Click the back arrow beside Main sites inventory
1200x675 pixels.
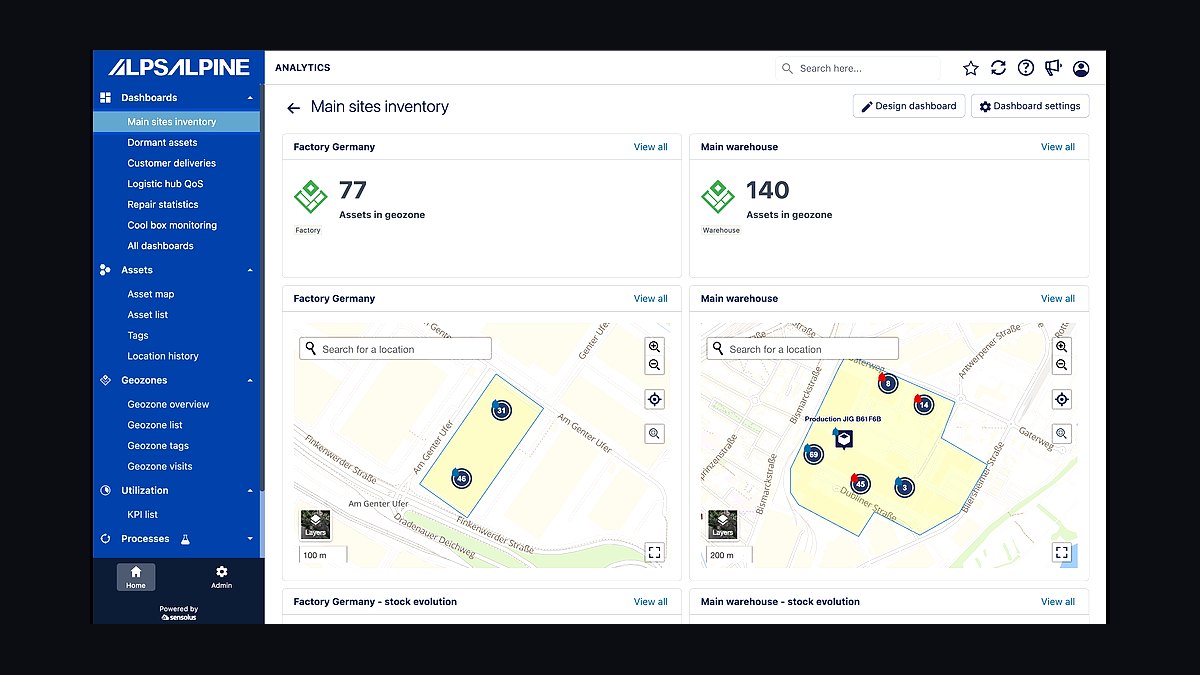pos(293,108)
